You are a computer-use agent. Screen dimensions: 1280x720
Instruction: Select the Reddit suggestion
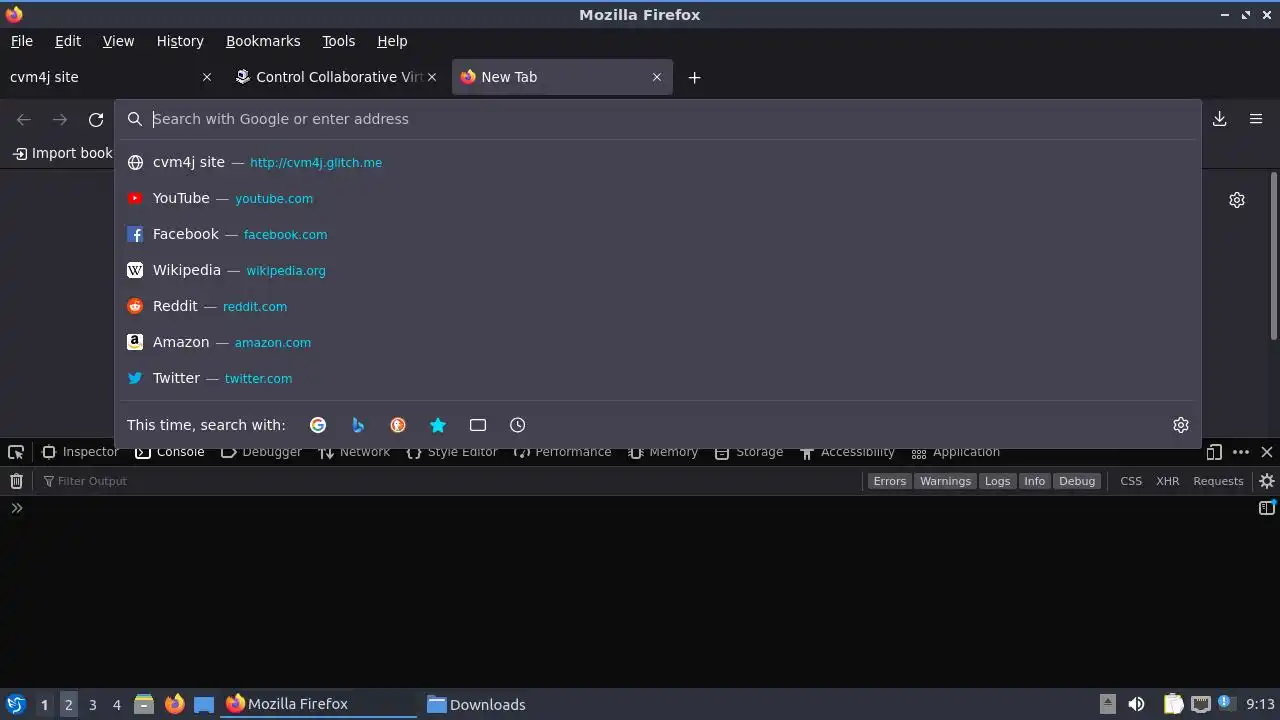(x=658, y=306)
